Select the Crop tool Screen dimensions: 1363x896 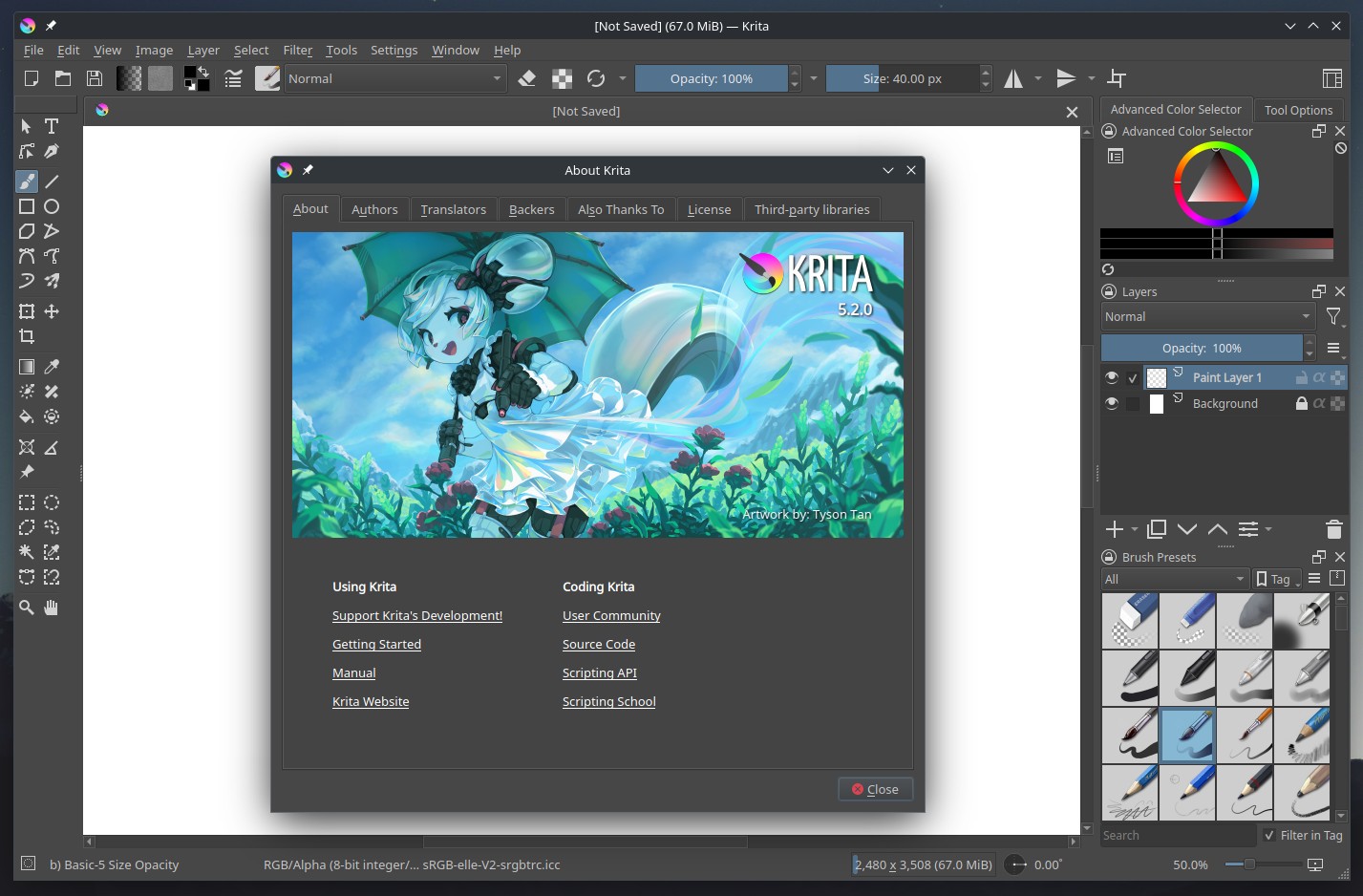tap(27, 336)
